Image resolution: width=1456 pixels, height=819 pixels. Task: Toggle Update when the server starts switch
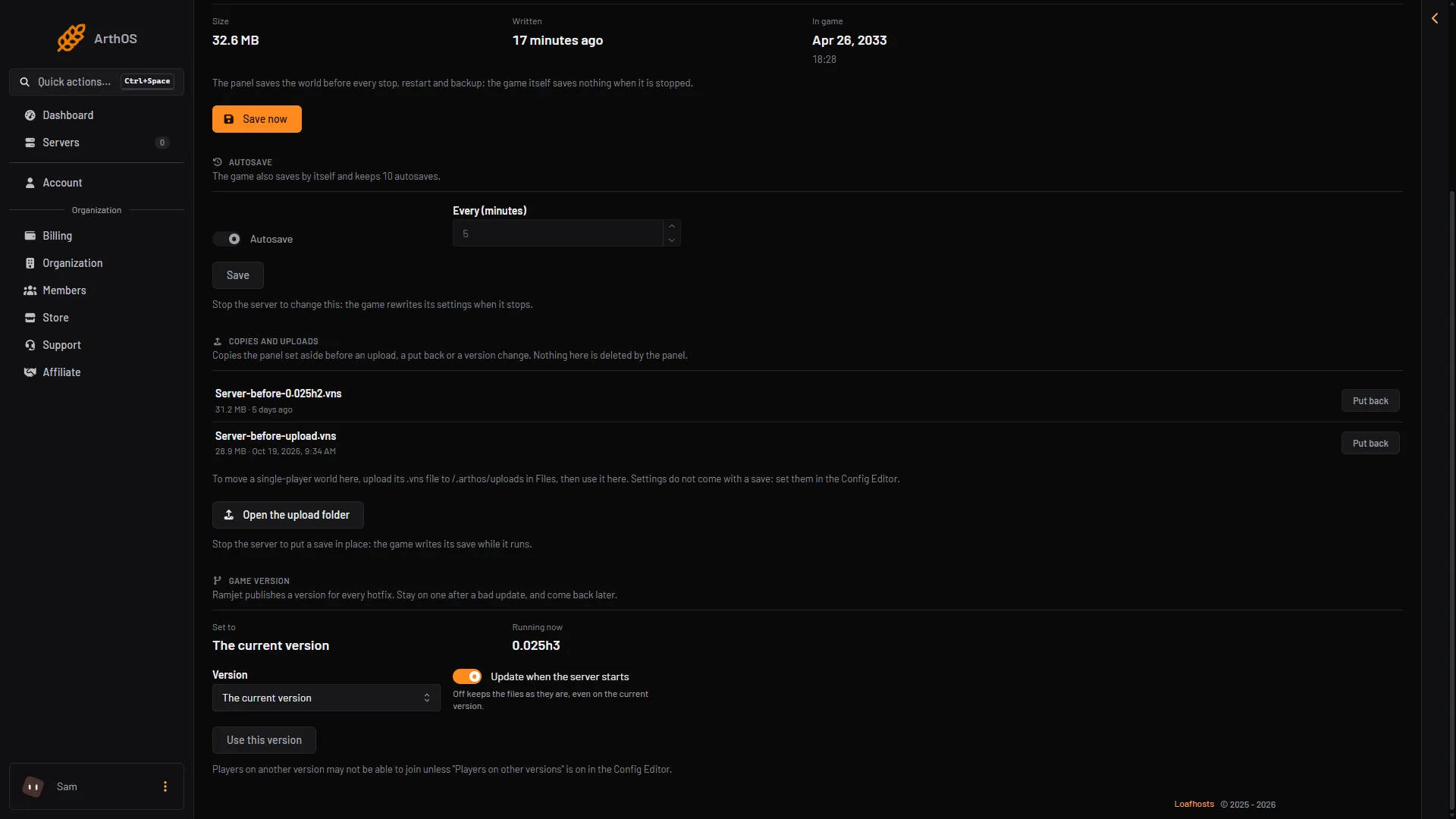point(467,676)
